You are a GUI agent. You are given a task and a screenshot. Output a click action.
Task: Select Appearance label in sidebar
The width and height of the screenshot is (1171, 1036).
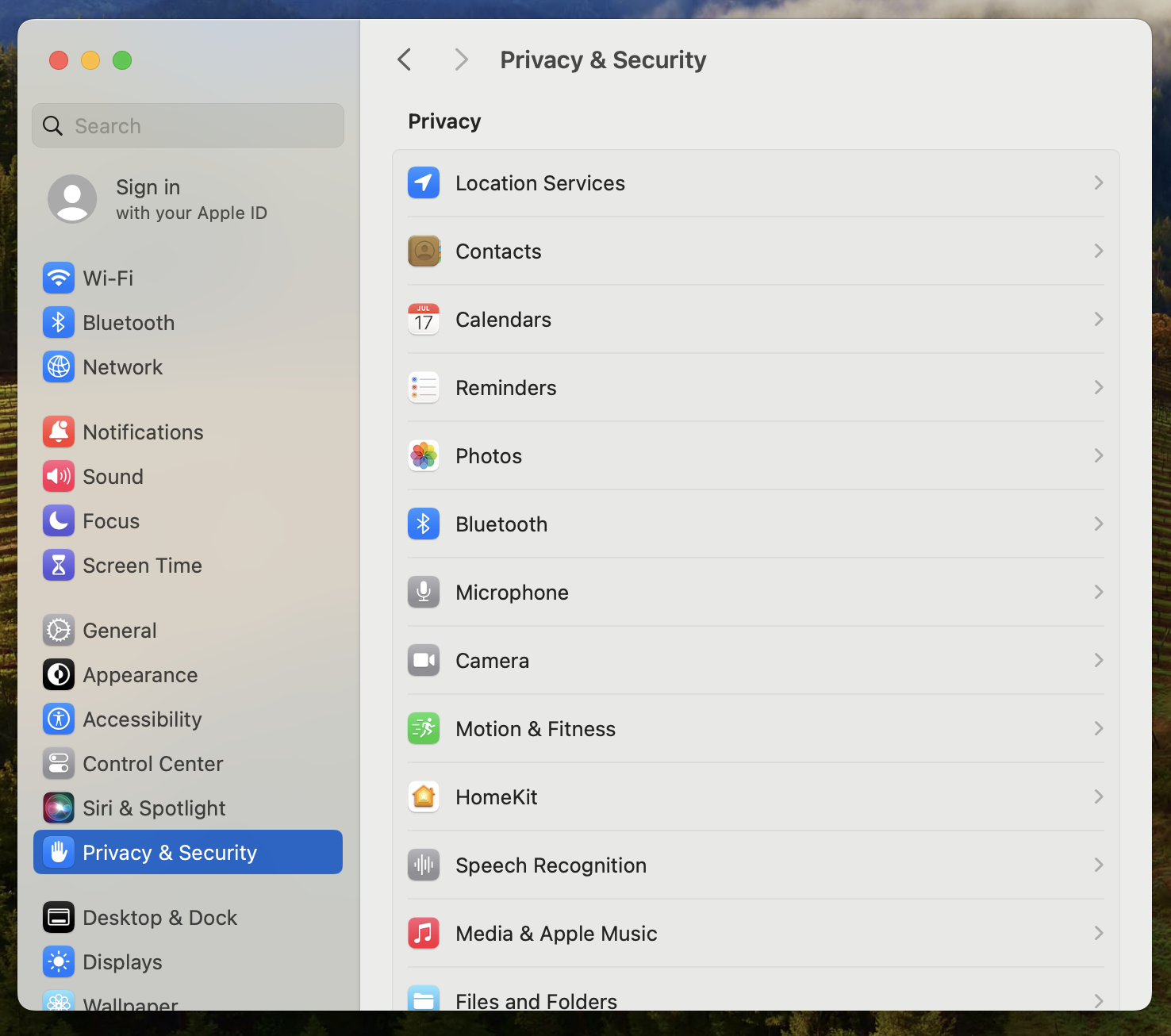[x=140, y=675]
